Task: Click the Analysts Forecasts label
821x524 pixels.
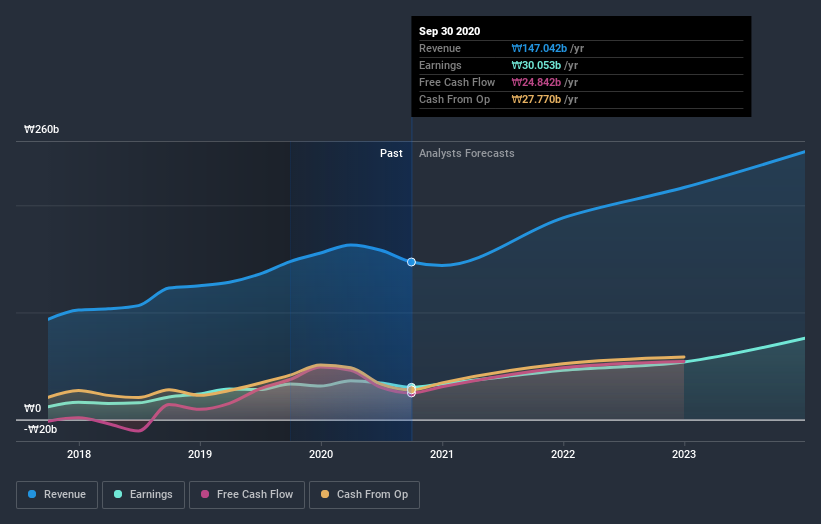Action: click(467, 153)
